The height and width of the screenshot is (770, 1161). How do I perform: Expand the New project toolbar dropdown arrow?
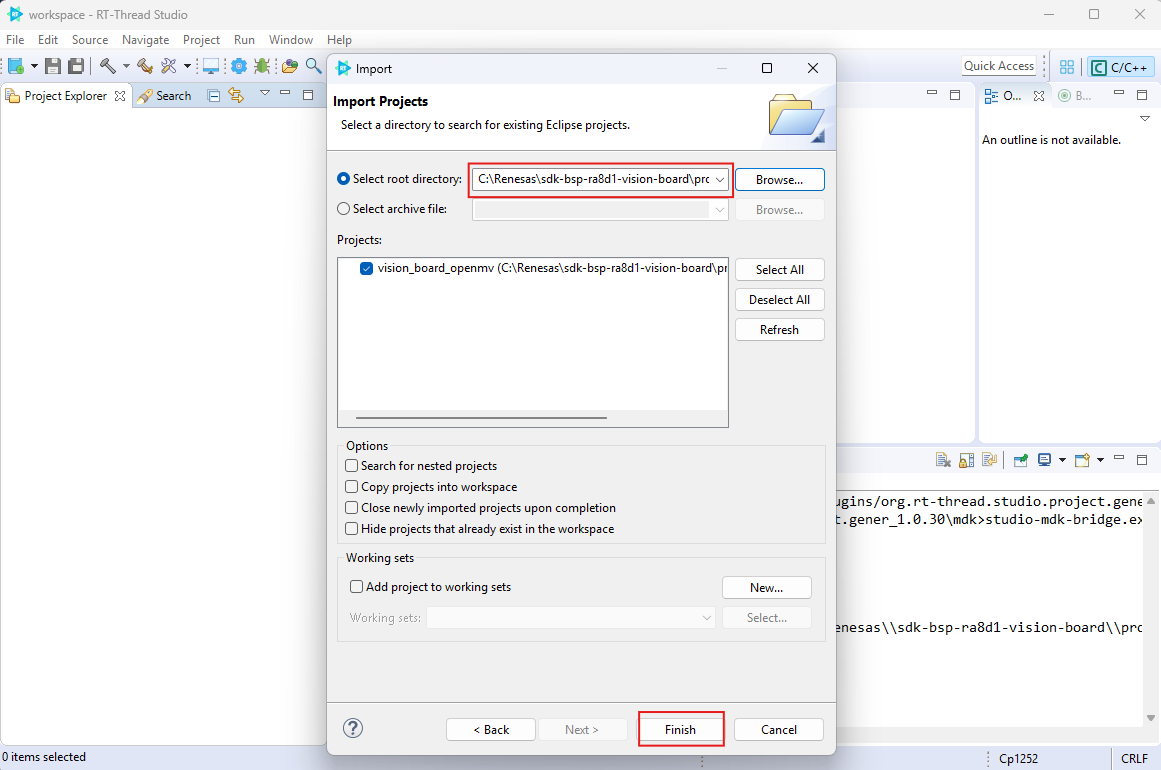pos(34,66)
